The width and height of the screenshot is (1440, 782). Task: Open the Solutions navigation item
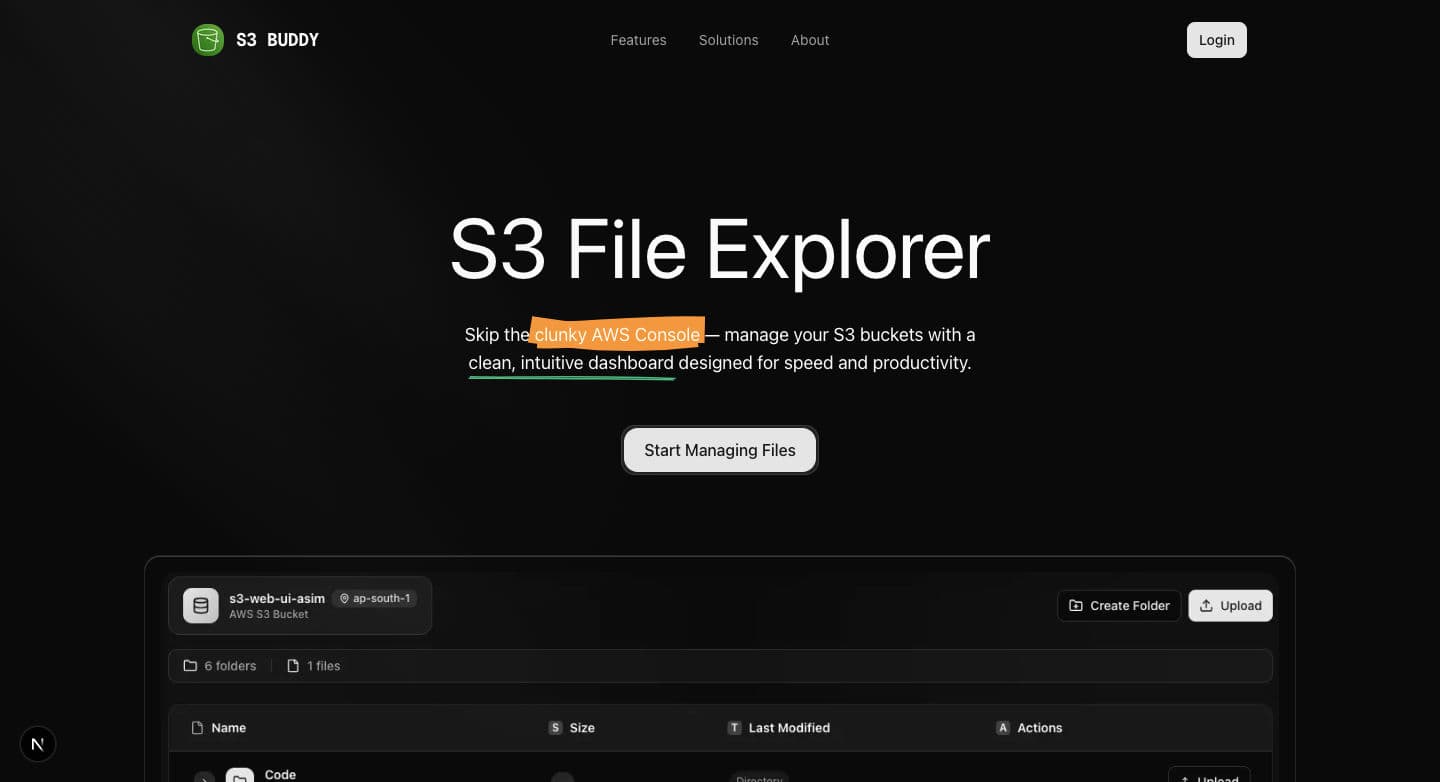[728, 40]
